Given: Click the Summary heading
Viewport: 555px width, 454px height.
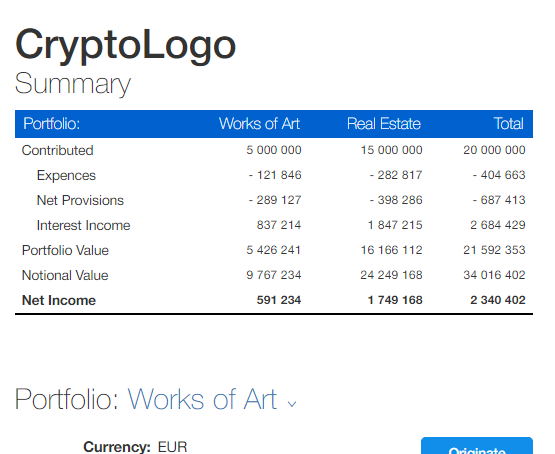Looking at the screenshot, I should click(73, 84).
